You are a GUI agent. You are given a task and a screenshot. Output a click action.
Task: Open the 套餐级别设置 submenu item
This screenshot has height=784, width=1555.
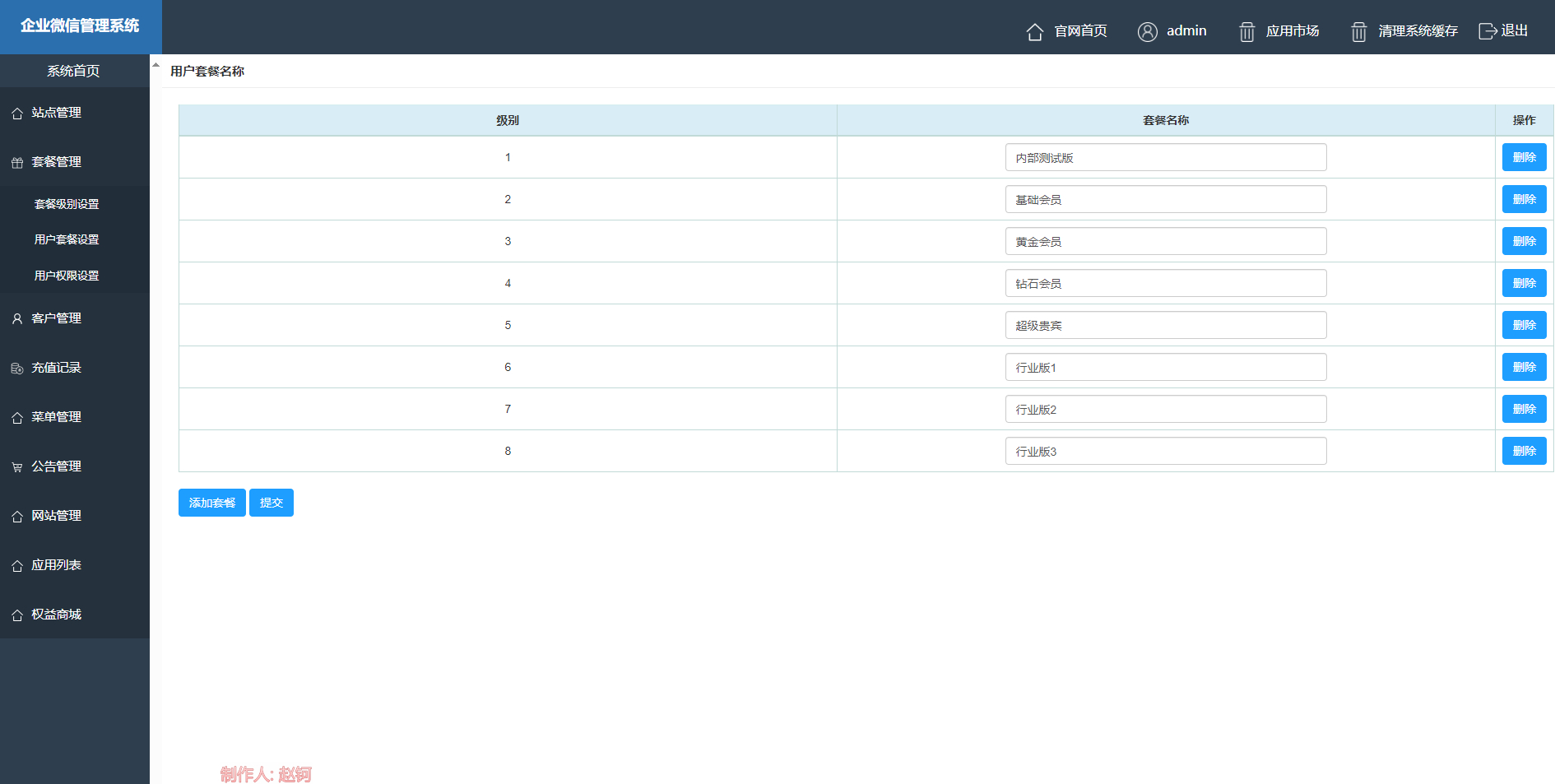67,204
